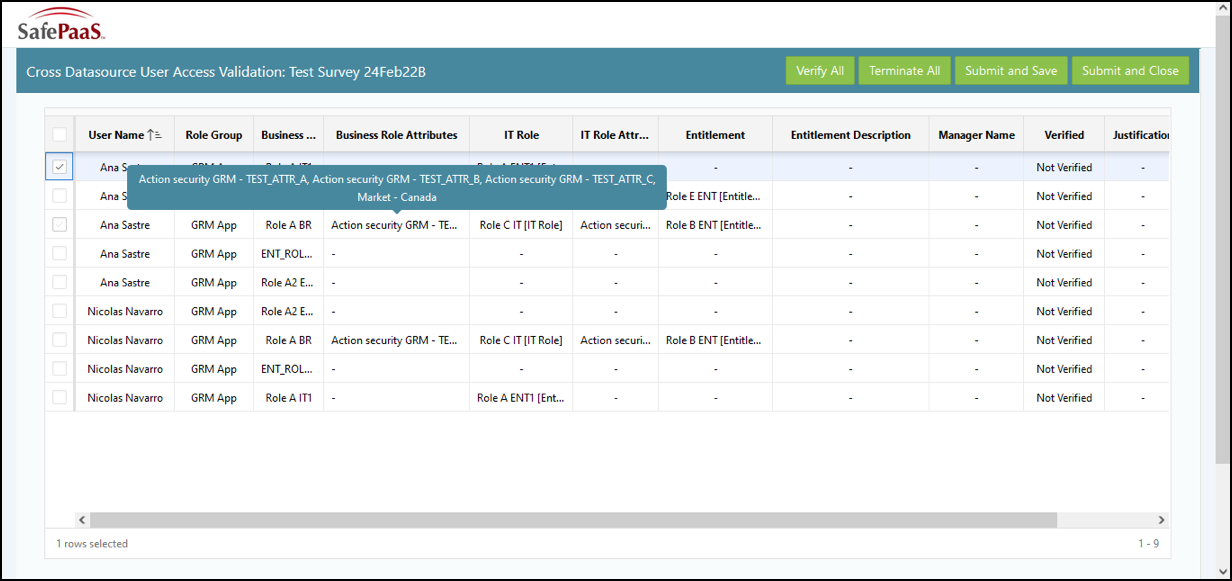Click the Entitlement column header
Viewport: 1232px width, 581px height.
click(x=715, y=135)
